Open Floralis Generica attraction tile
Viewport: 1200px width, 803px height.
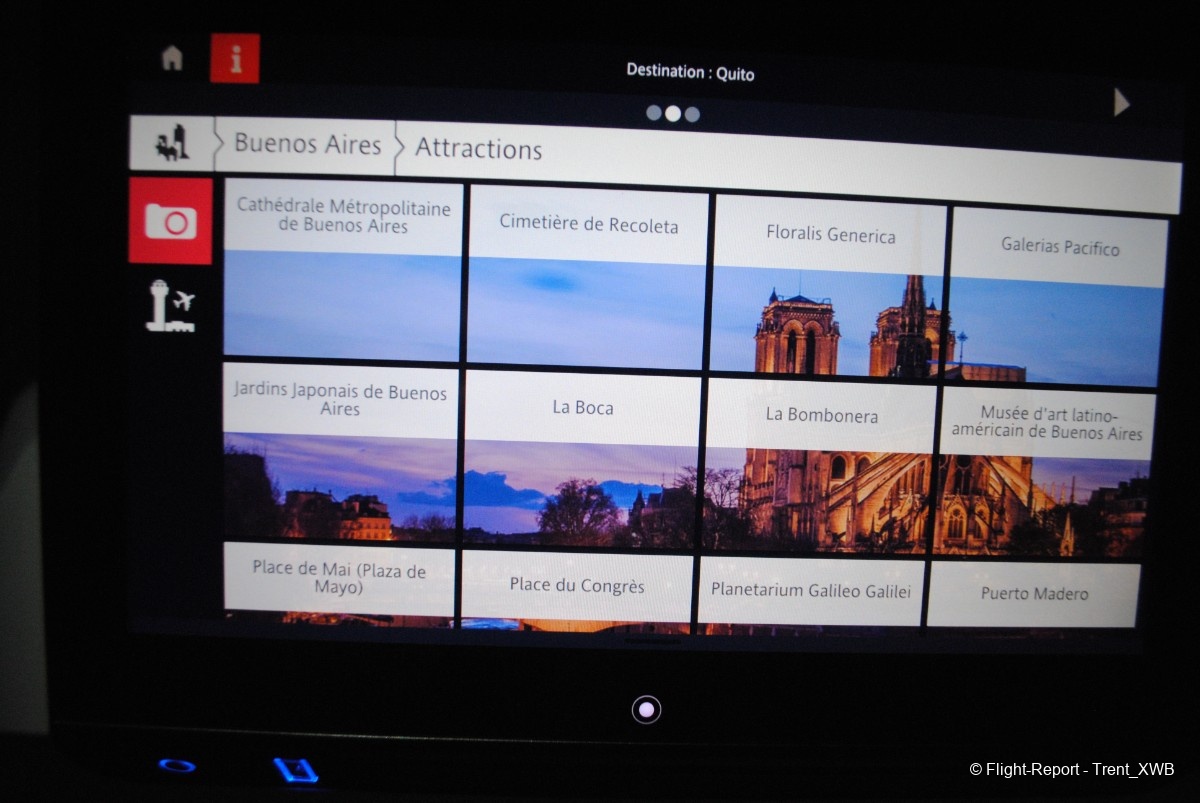(x=830, y=285)
